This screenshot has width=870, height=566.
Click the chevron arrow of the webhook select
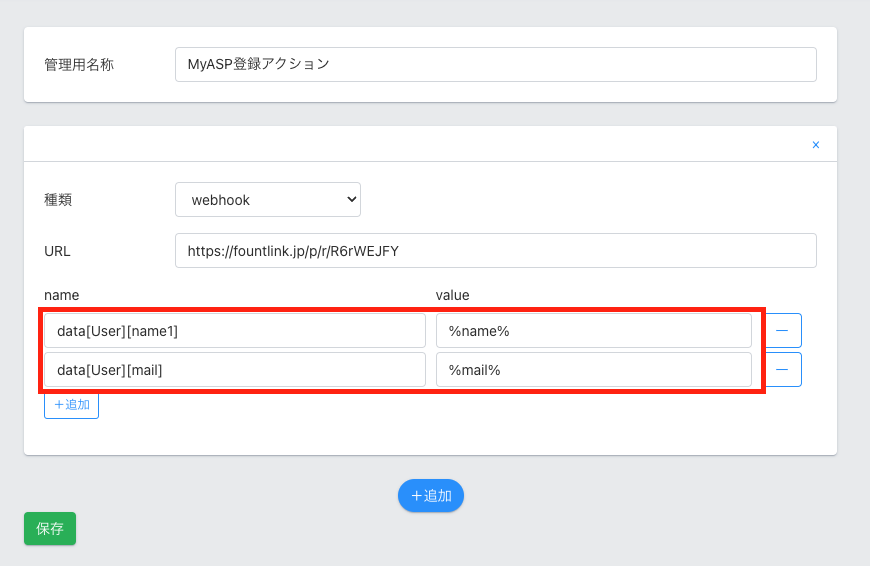point(351,200)
